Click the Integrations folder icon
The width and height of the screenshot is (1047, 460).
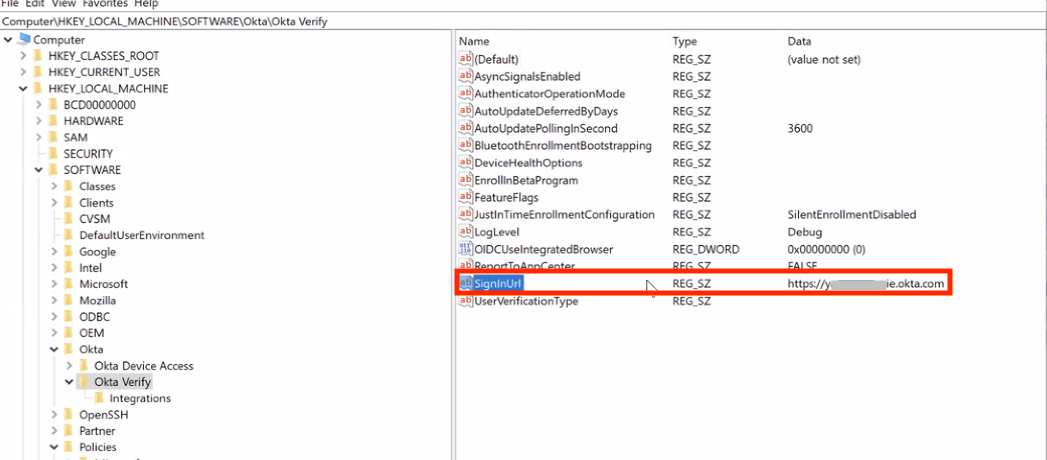(x=100, y=398)
